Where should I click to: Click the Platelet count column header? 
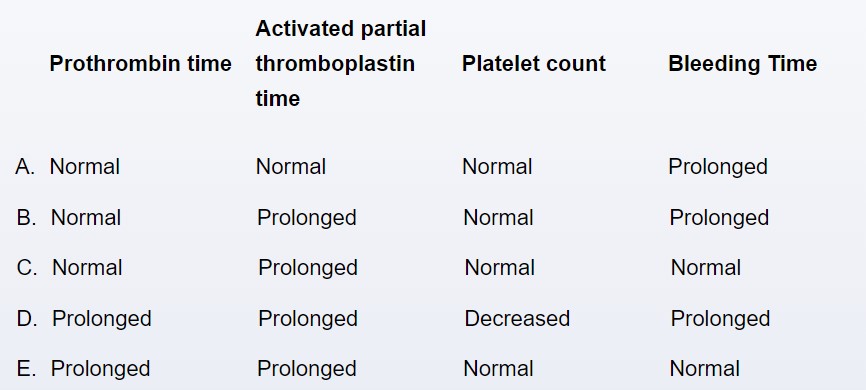tap(534, 64)
